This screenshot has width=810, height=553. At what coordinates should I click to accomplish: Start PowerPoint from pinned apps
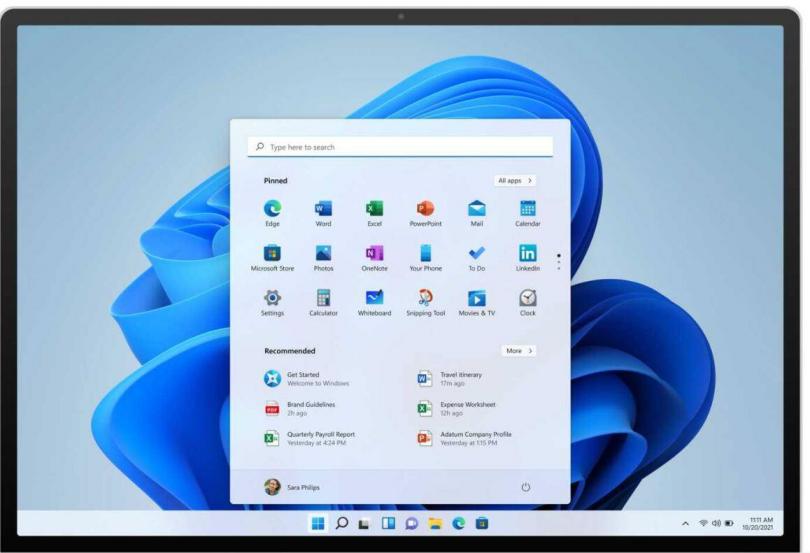pyautogui.click(x=425, y=213)
